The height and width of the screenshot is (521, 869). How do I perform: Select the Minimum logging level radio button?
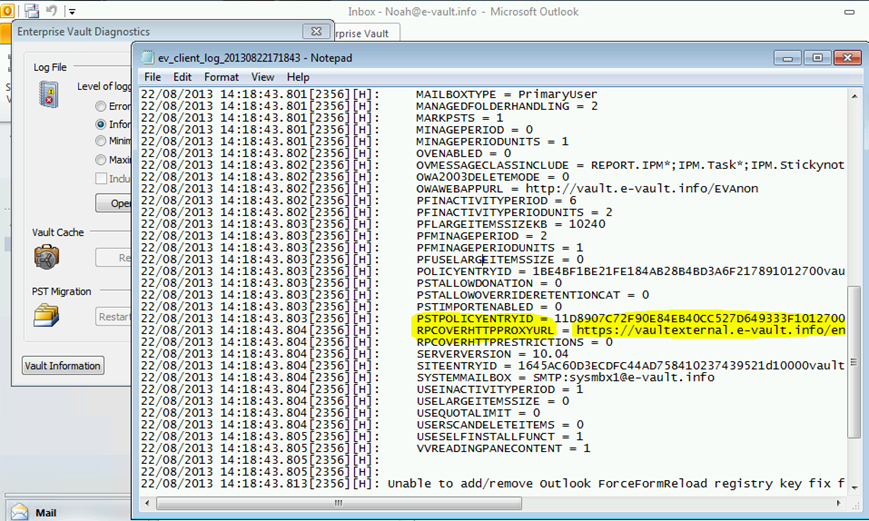click(x=100, y=141)
